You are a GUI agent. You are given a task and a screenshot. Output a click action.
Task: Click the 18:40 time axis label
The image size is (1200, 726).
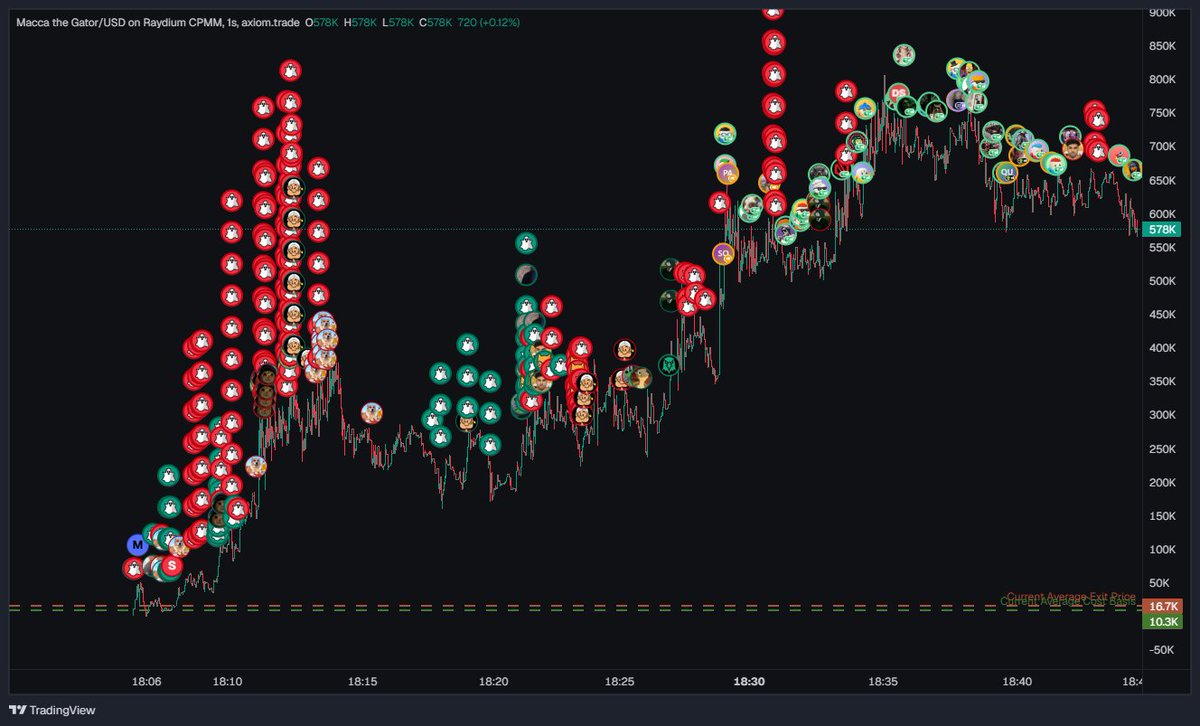tap(1017, 682)
